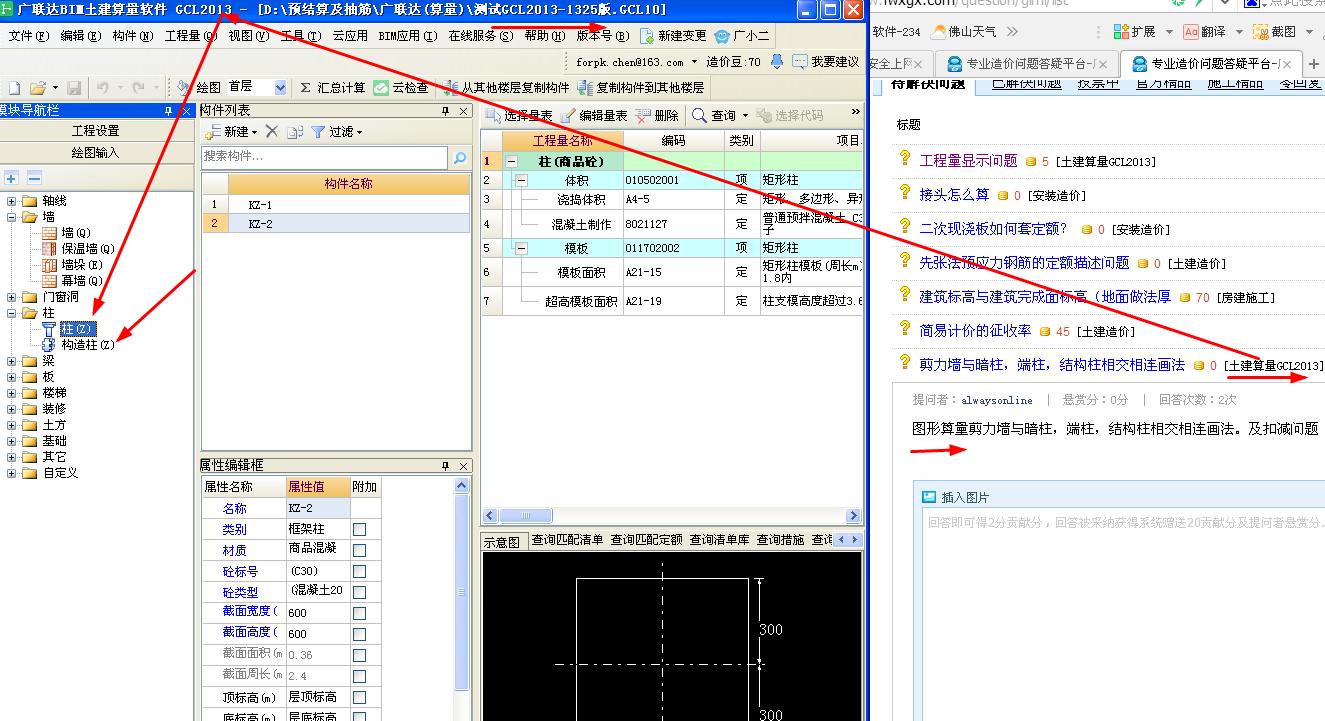This screenshot has height=721, width=1325.
Task: Collapse the 墙 tree folder
Action: (12, 217)
